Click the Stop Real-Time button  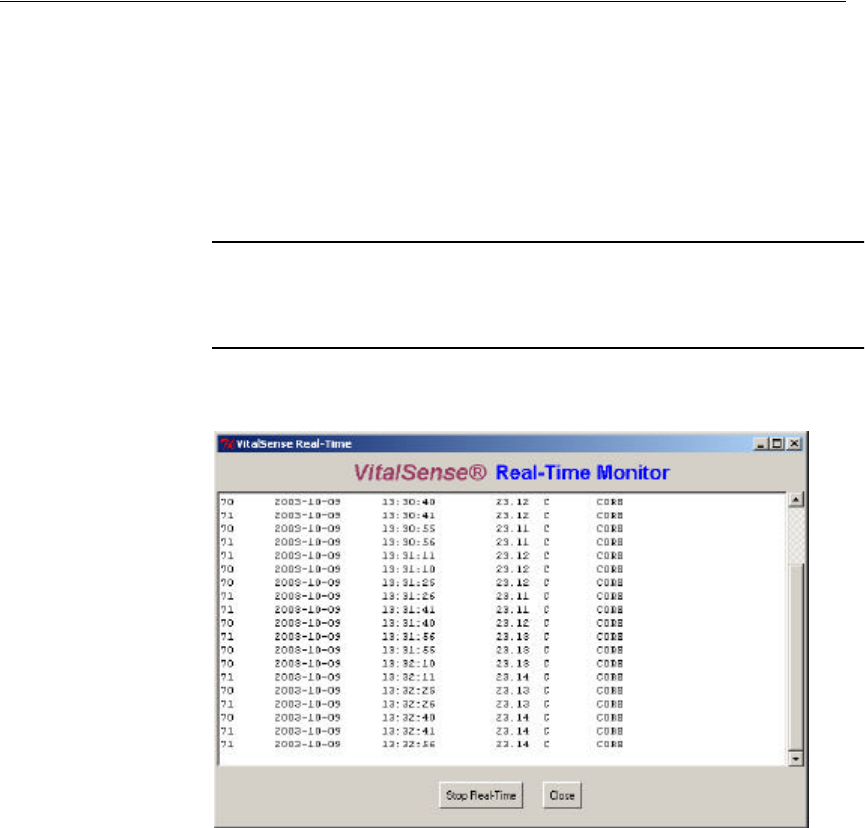(x=480, y=795)
